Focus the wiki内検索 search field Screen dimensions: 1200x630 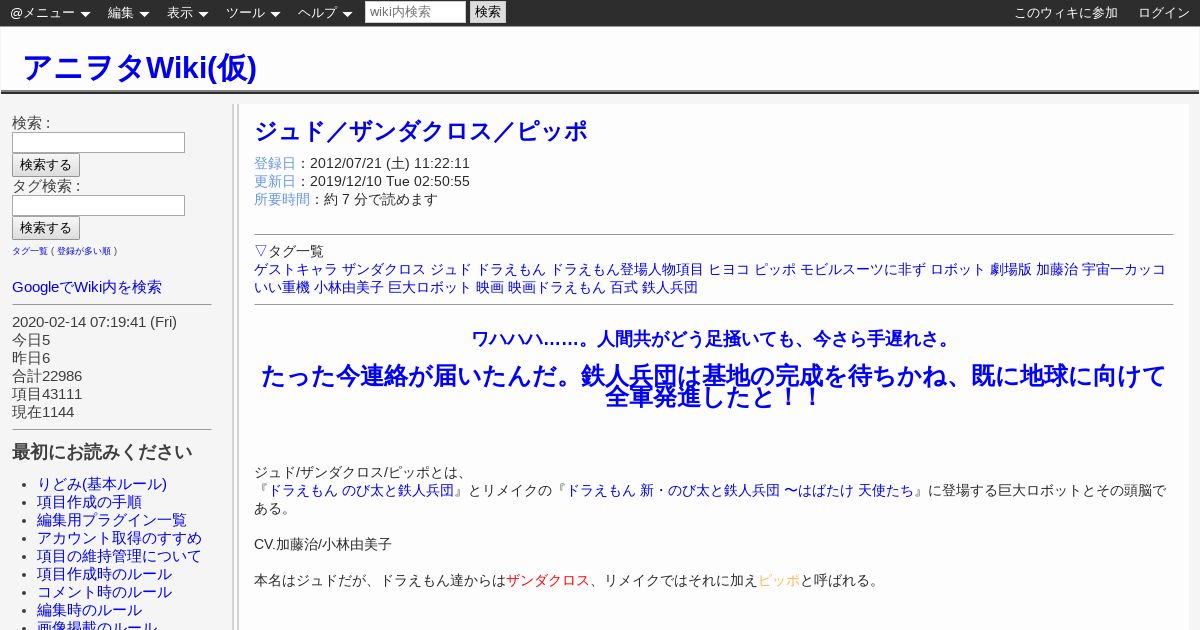[415, 12]
